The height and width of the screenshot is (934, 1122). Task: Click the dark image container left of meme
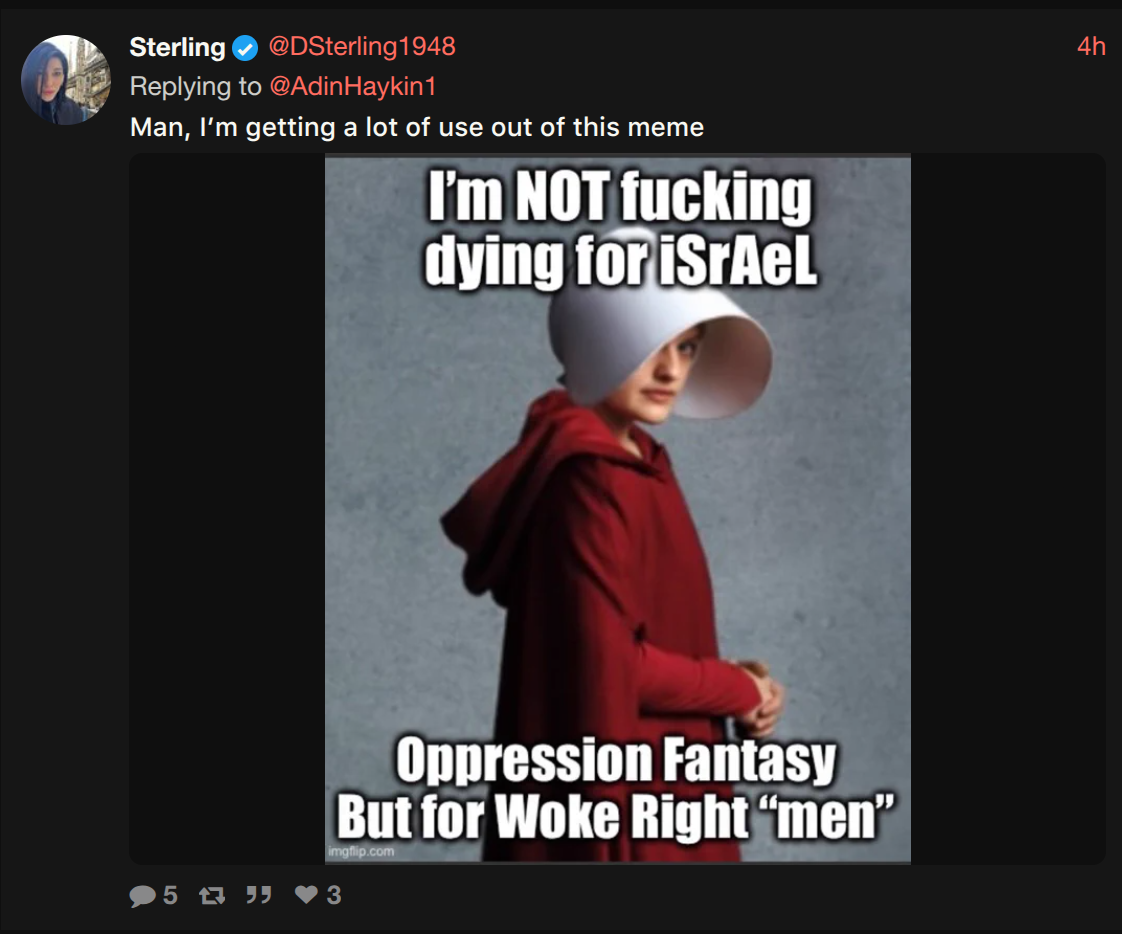click(227, 509)
